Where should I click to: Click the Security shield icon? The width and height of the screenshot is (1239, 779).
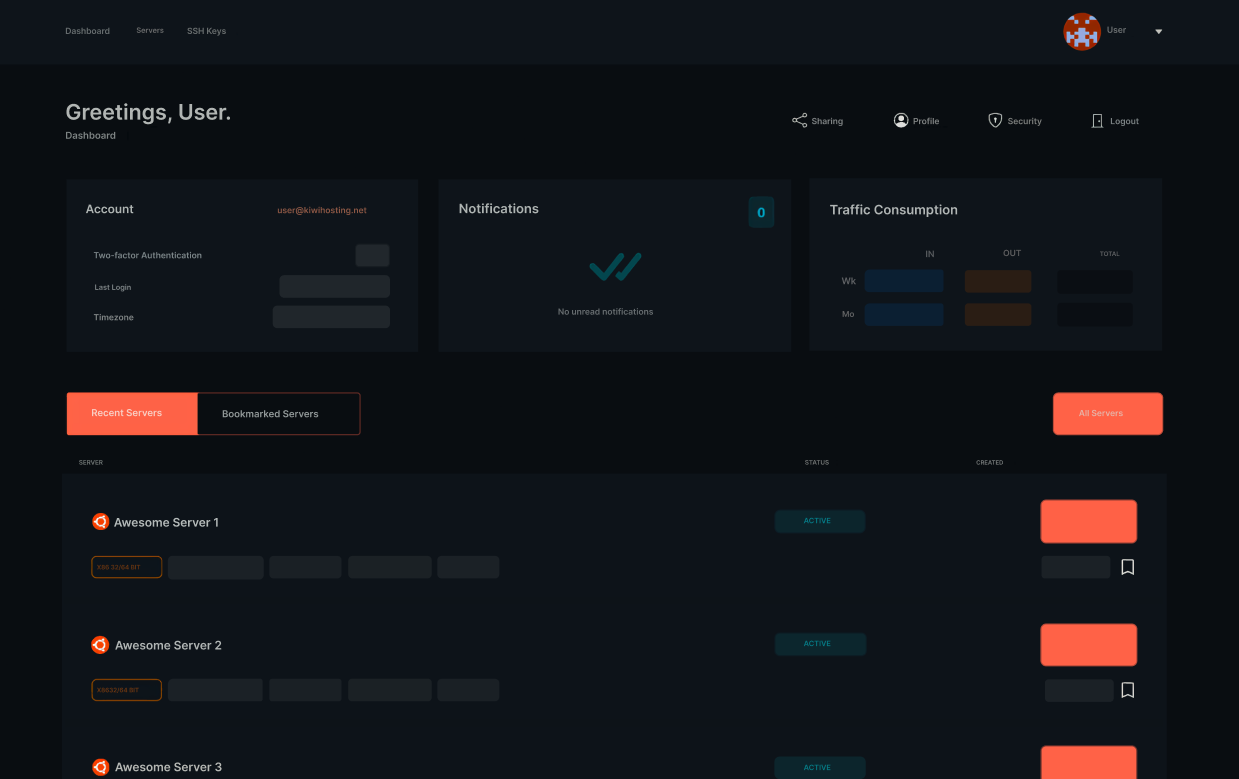[x=995, y=119]
